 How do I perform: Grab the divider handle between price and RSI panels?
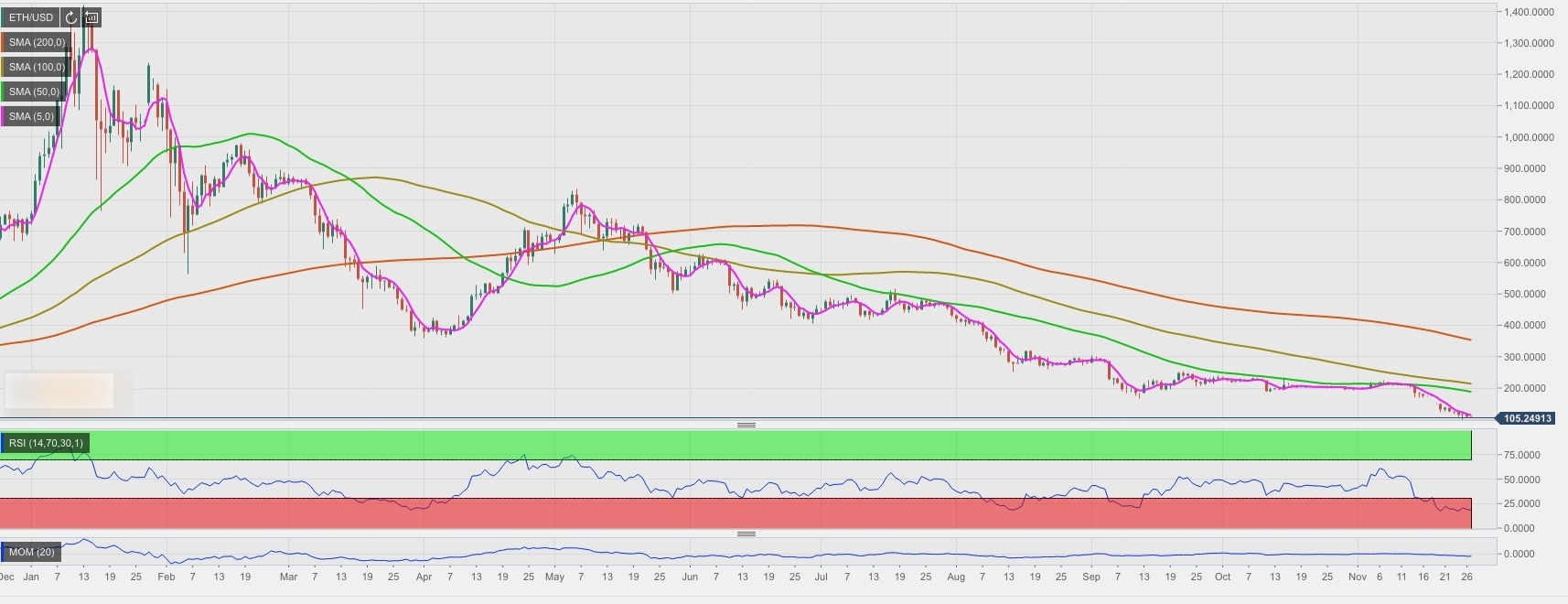(746, 425)
